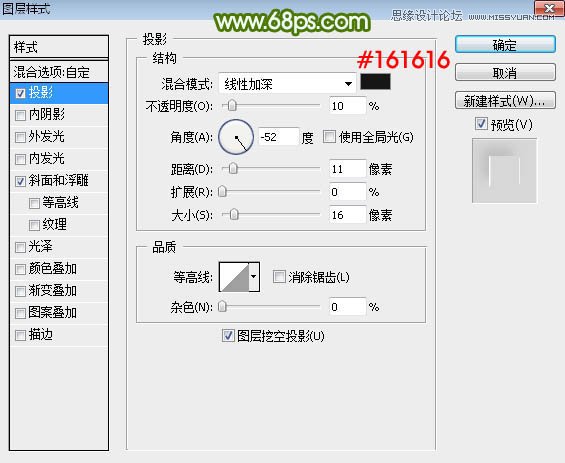Uncheck 图层挖空投影(U) option
The image size is (565, 463).
coord(228,335)
